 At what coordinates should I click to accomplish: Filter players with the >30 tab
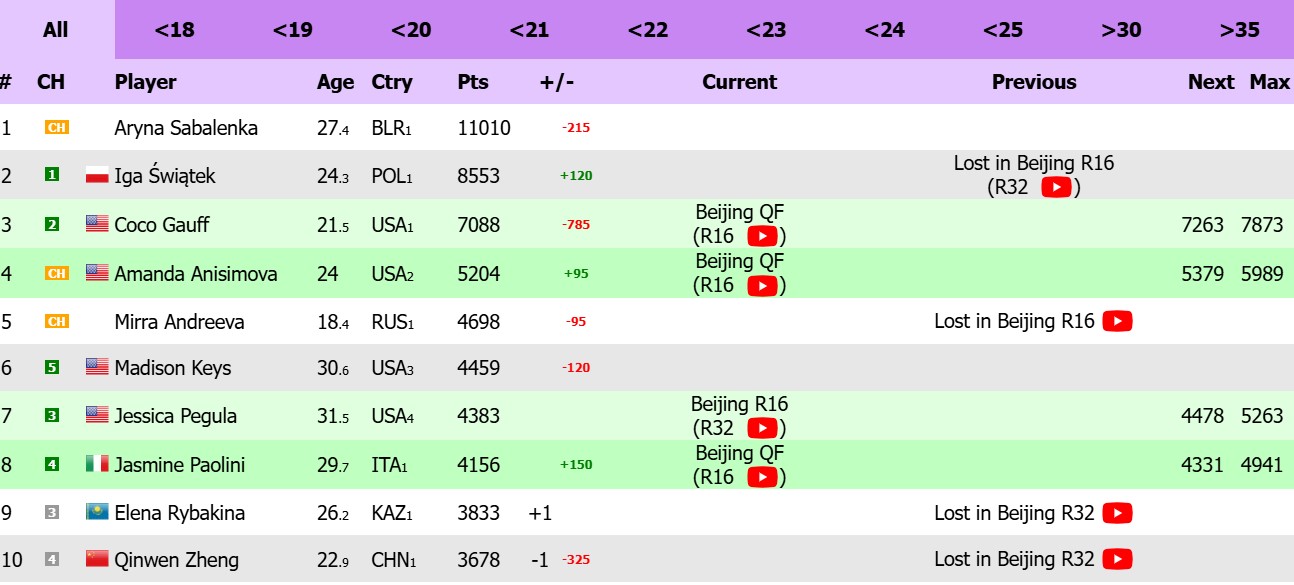(1121, 30)
